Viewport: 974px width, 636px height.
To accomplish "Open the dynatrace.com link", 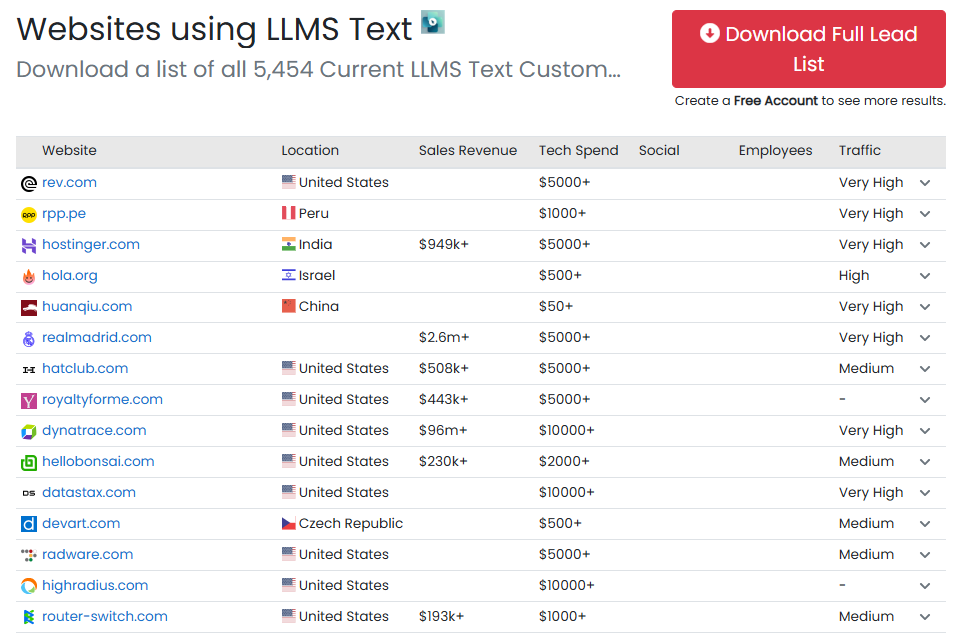I will [x=94, y=430].
